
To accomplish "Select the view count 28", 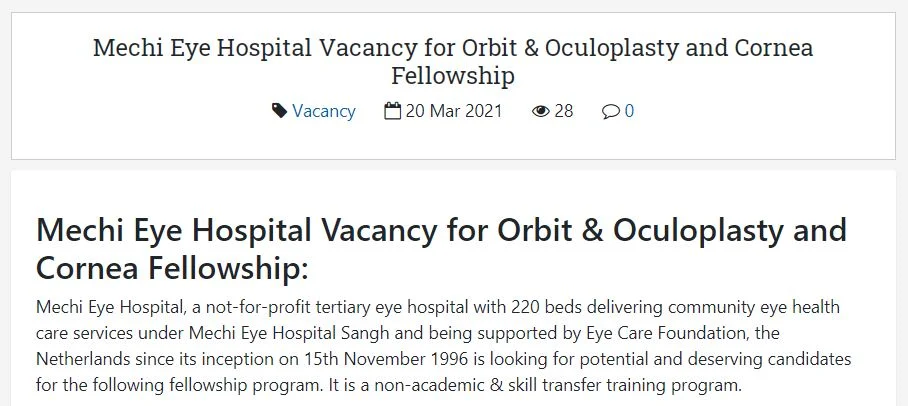I will click(563, 111).
